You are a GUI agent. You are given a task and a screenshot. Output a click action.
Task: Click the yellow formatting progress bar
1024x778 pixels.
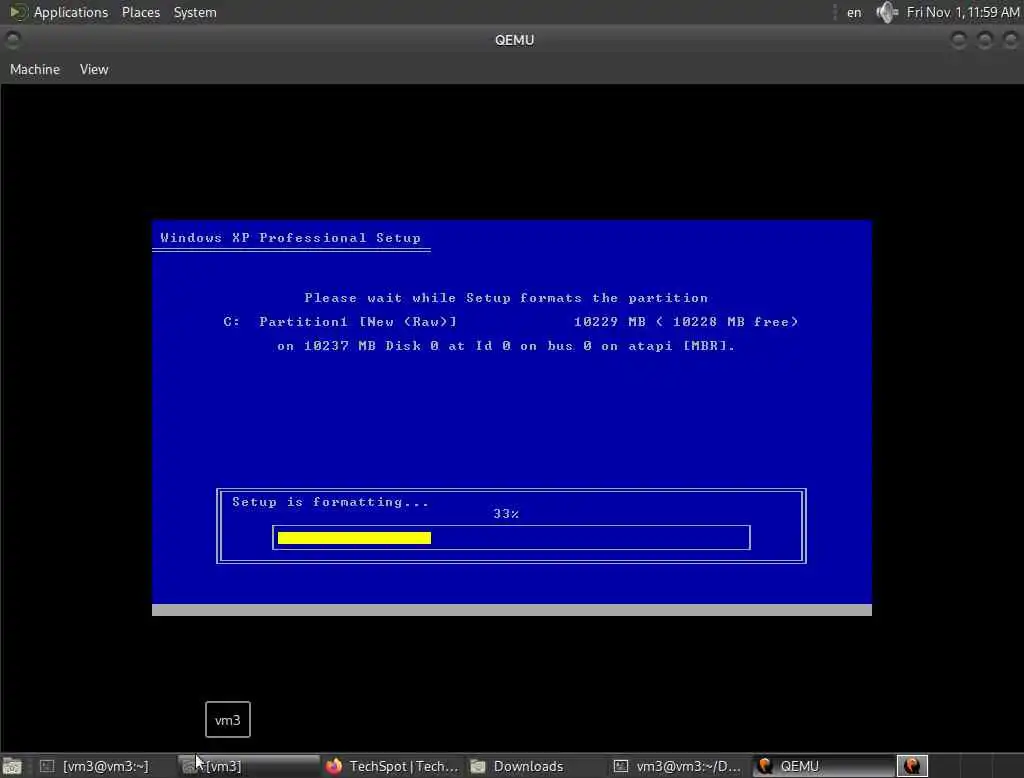354,538
